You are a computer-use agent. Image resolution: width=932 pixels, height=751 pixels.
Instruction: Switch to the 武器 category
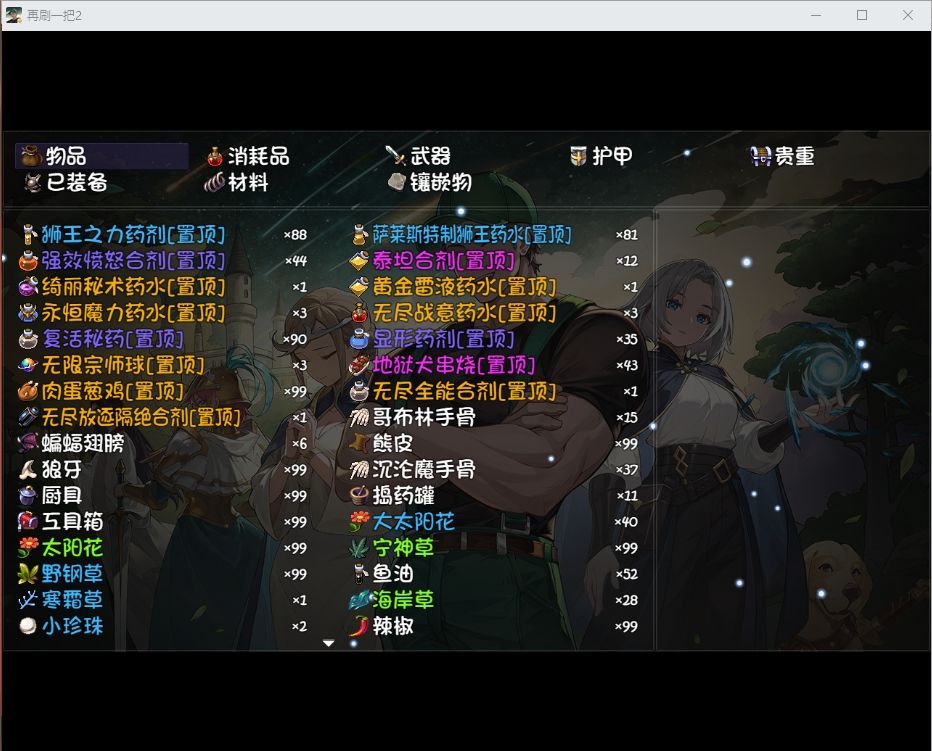tap(418, 156)
